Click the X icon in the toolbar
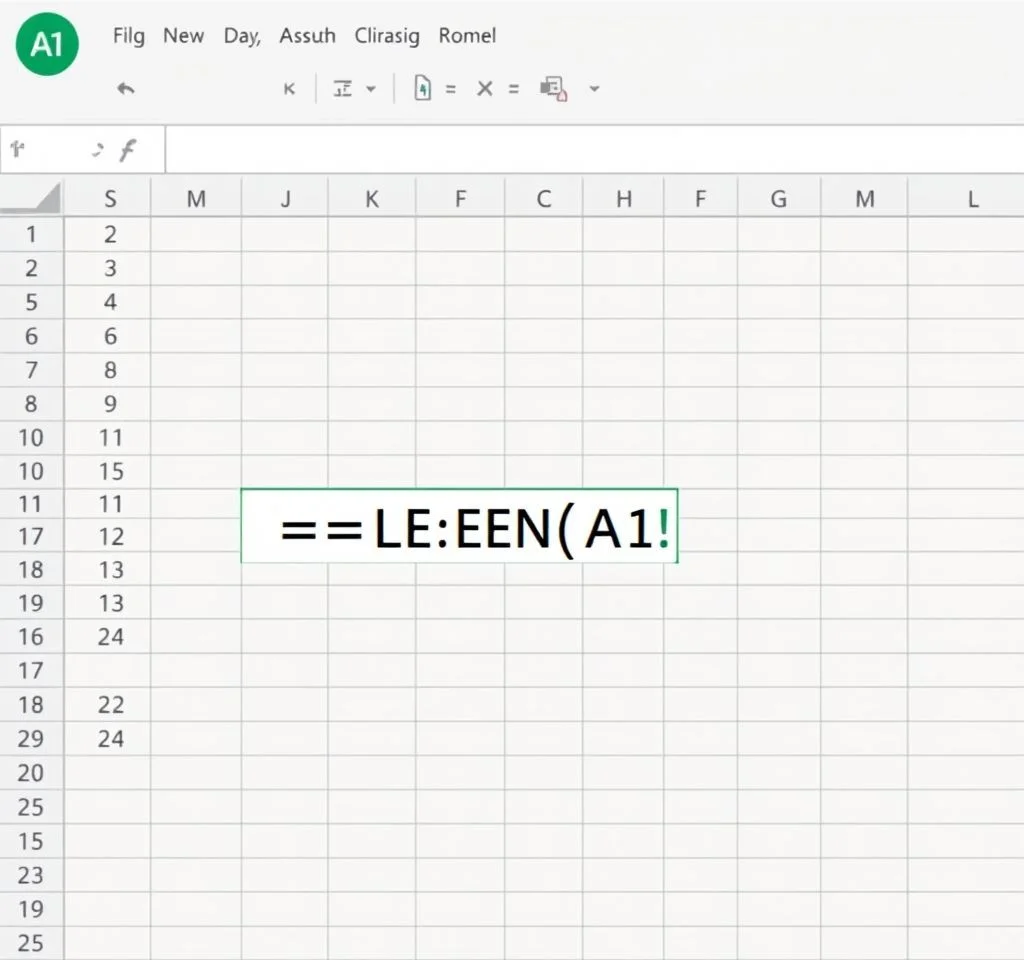Screen dimensions: 1024x960 click(x=485, y=89)
